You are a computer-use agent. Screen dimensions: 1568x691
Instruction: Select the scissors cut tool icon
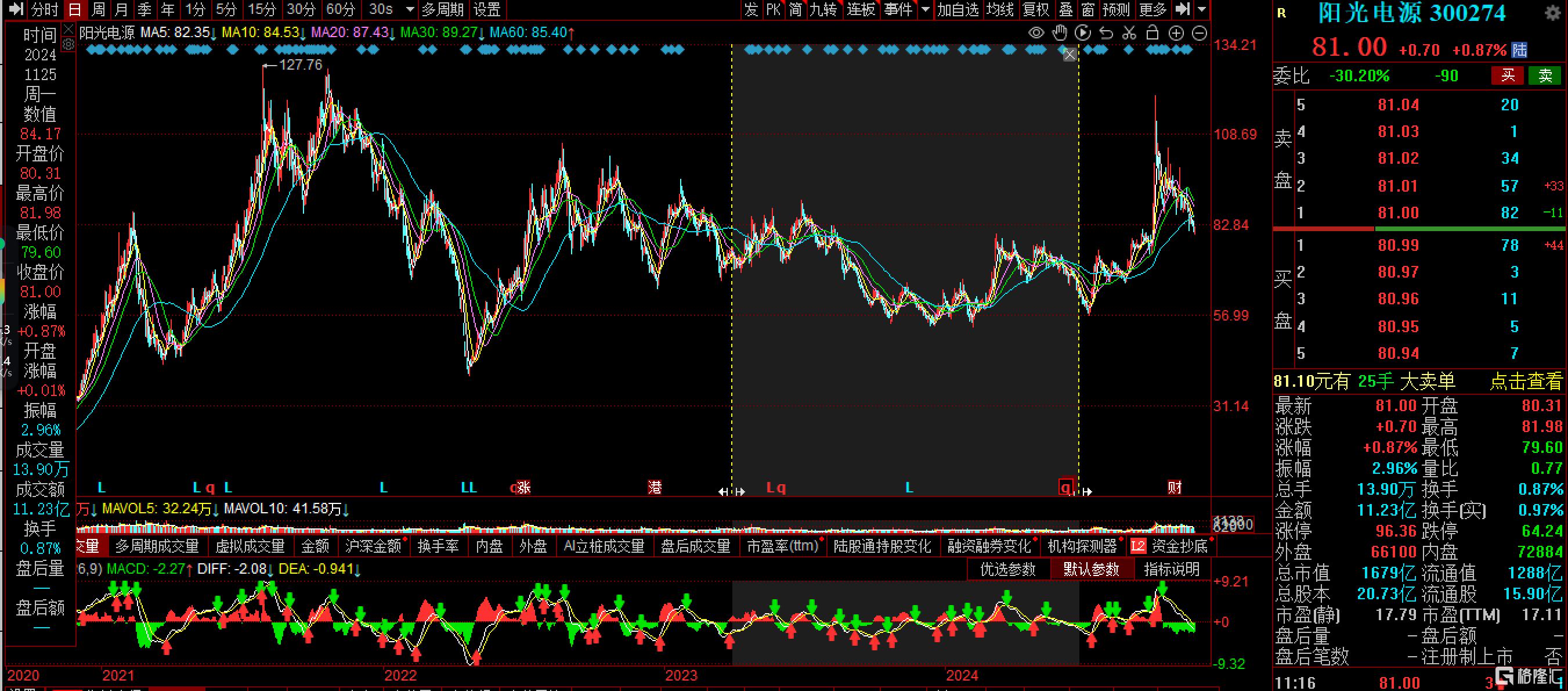1129,33
